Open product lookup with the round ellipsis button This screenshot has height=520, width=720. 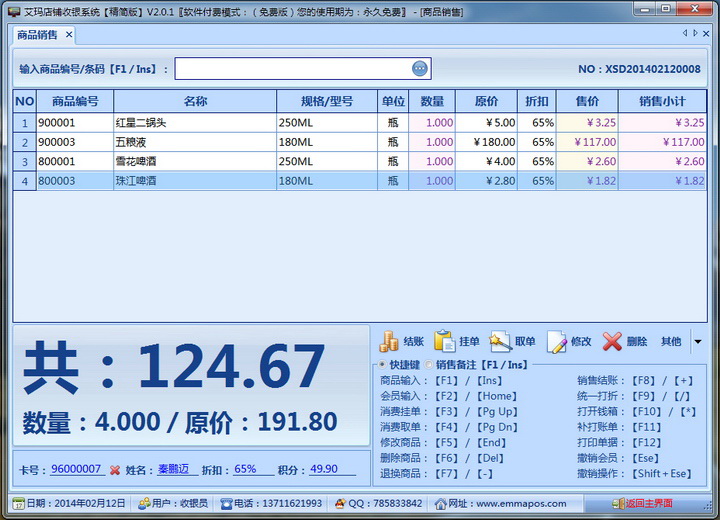coord(419,69)
